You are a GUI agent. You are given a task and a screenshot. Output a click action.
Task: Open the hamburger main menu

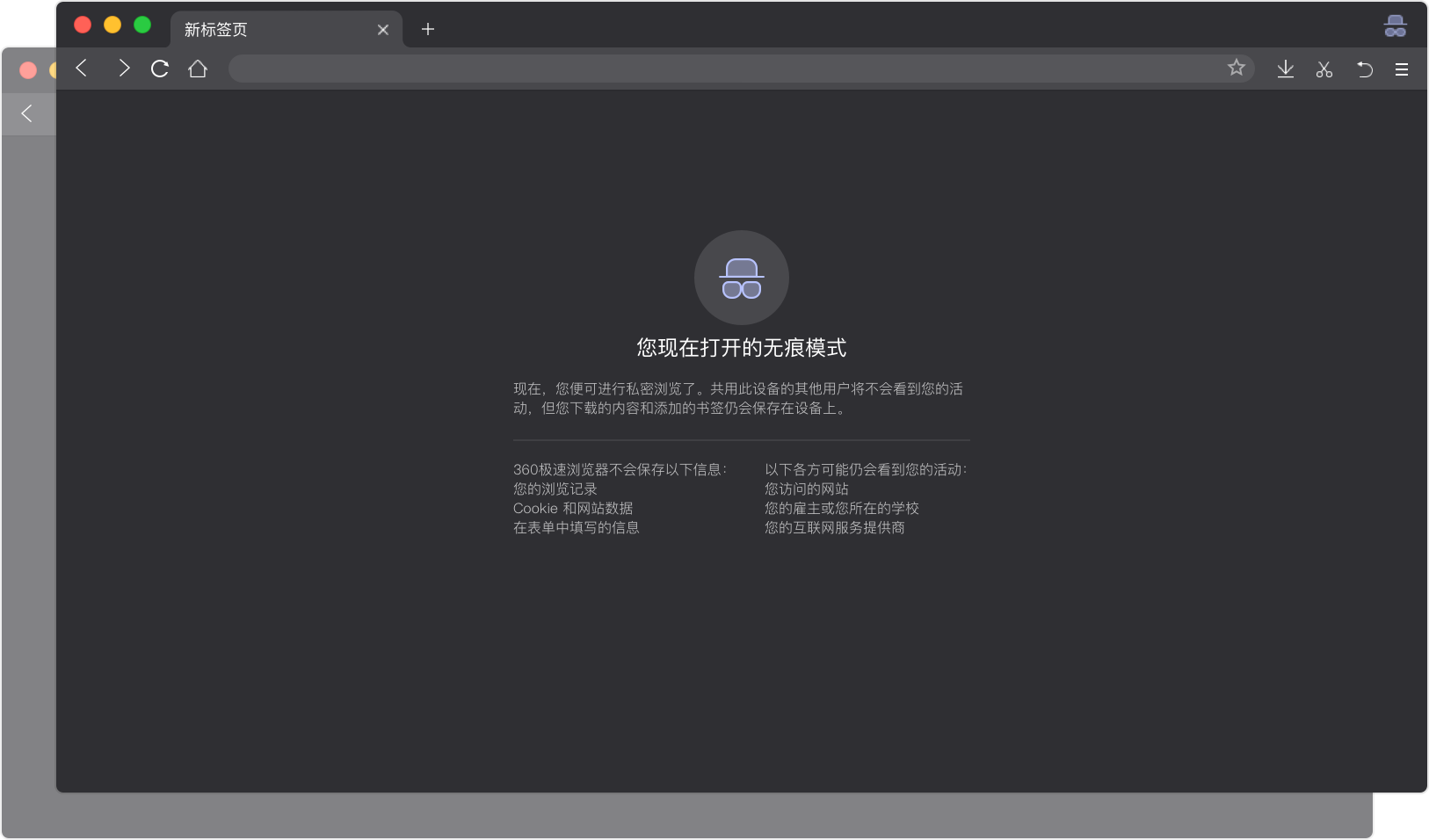(1403, 69)
